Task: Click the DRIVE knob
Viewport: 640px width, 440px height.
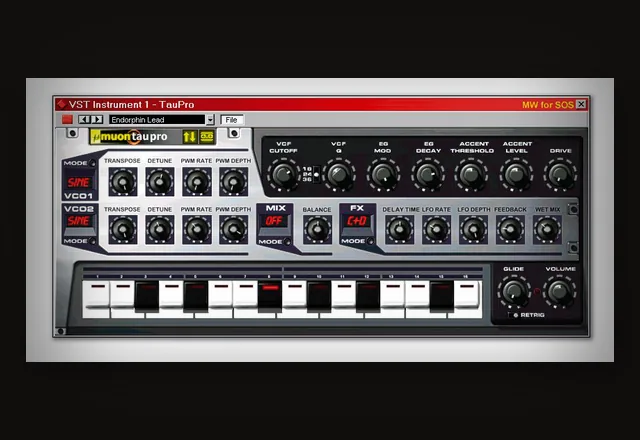Action: (x=560, y=175)
